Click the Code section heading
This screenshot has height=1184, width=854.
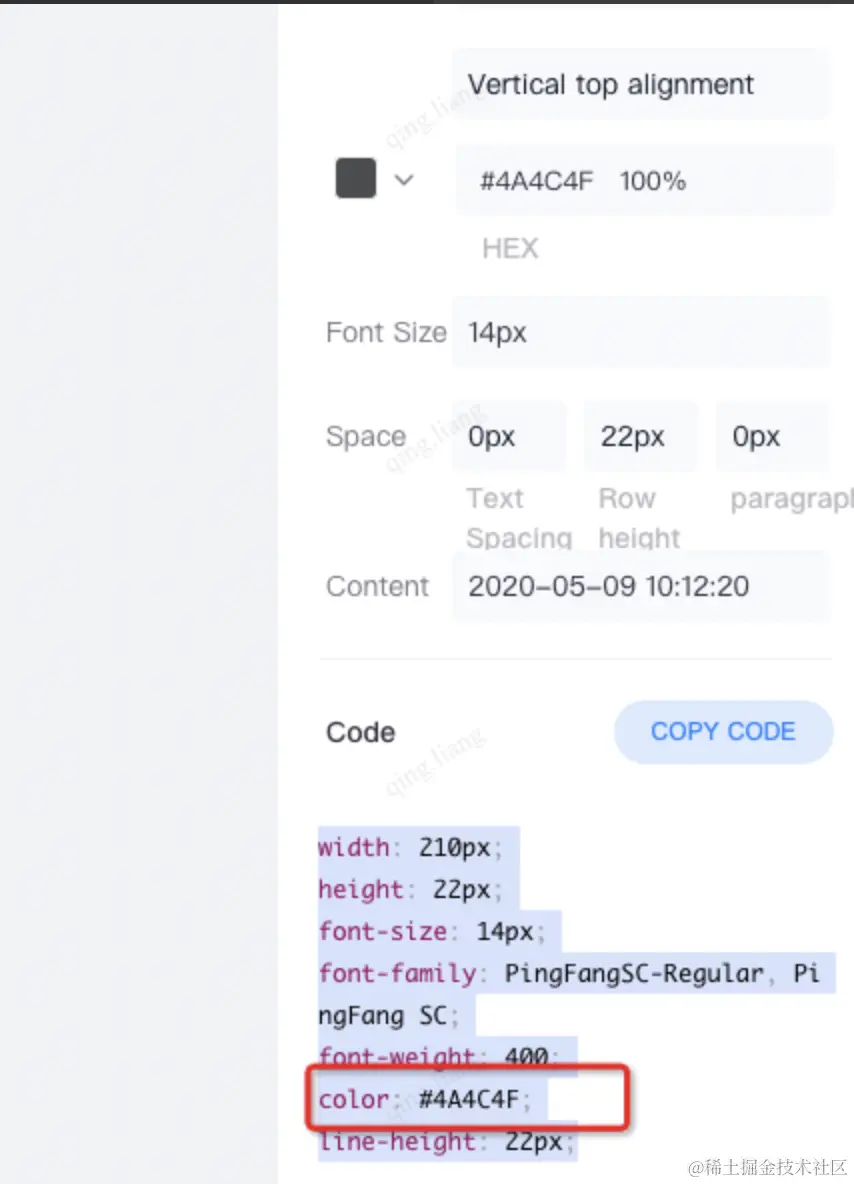(x=360, y=732)
